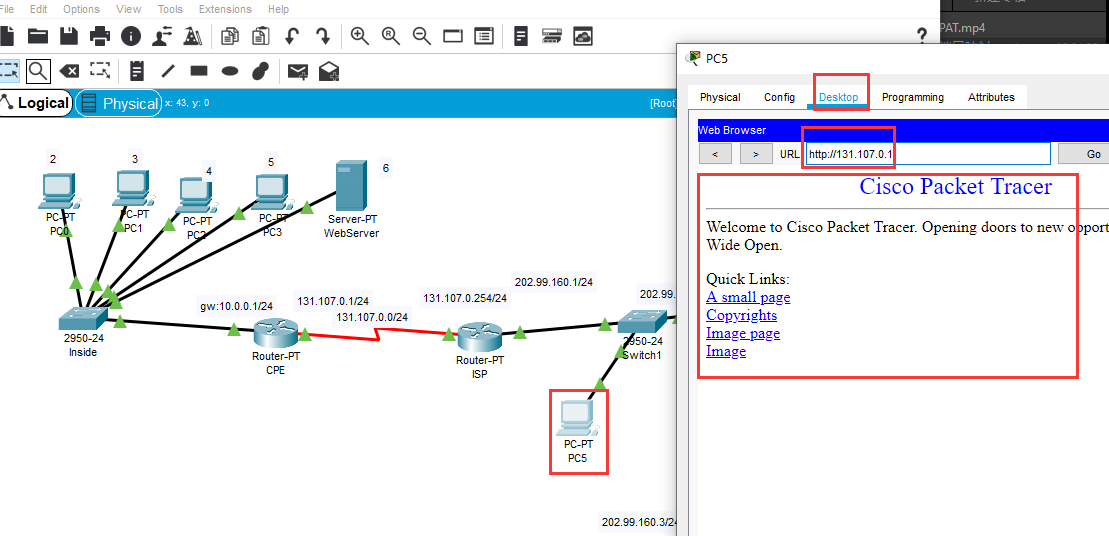Focus the URL input field

928,153
